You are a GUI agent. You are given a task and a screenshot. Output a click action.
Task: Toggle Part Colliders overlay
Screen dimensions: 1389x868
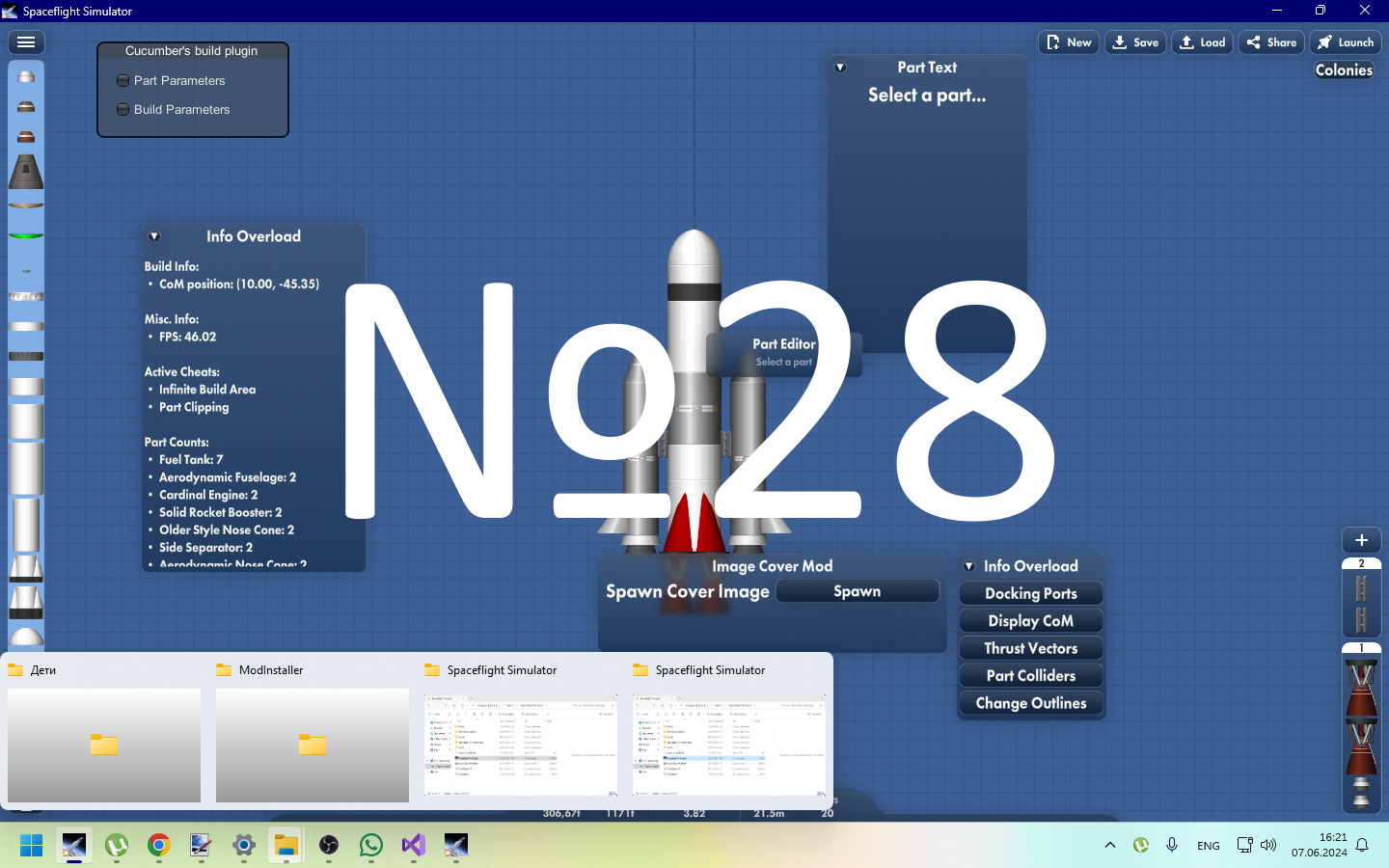click(x=1031, y=676)
